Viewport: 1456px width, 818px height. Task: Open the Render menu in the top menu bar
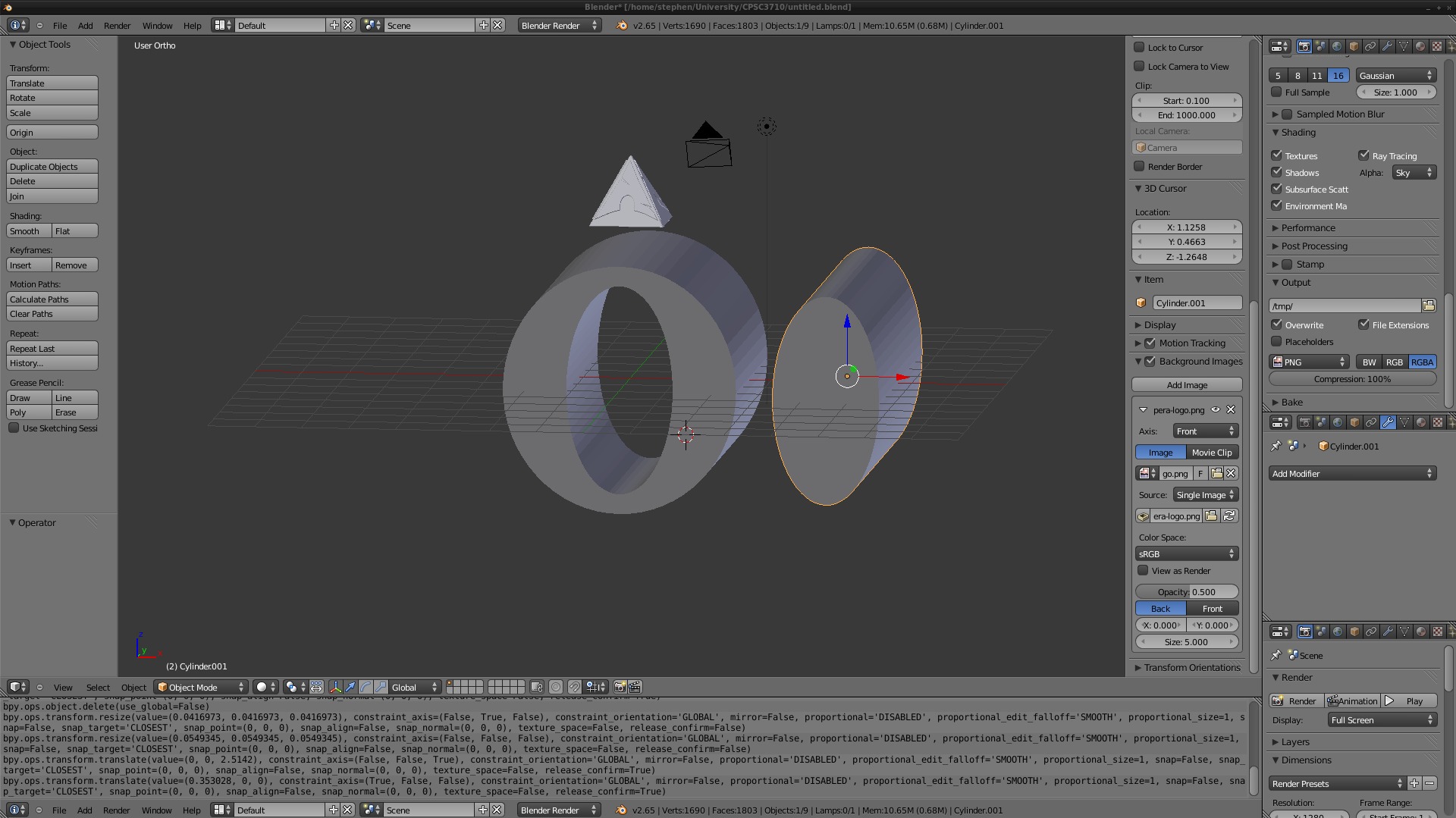[117, 25]
